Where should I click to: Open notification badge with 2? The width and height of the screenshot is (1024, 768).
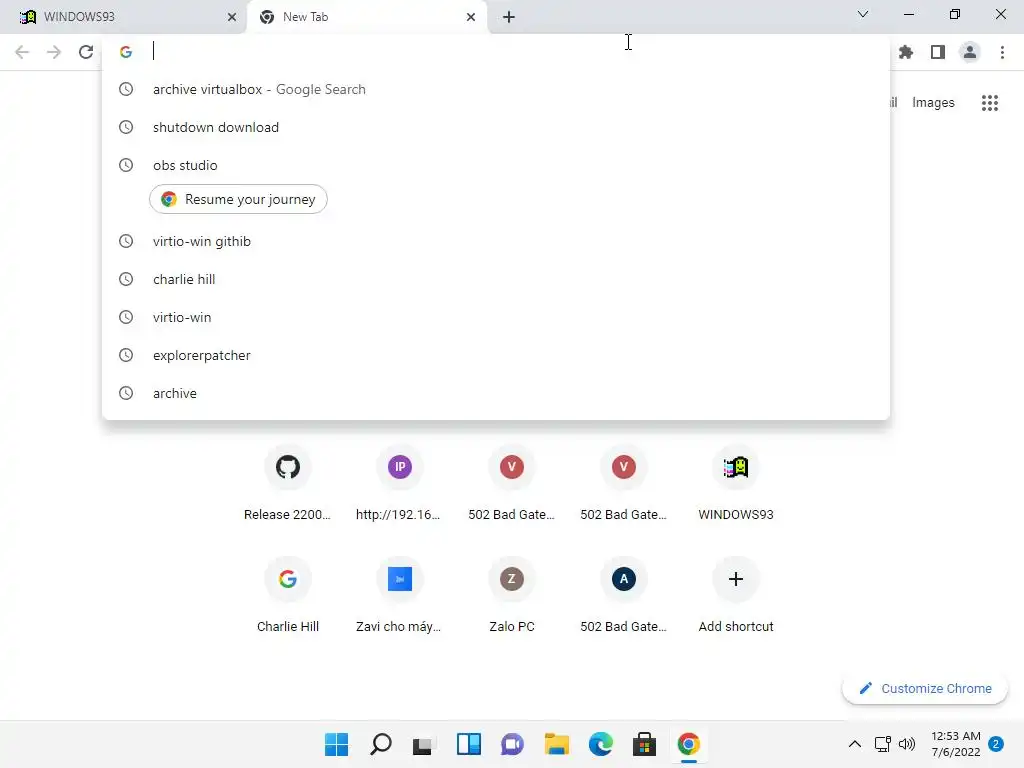[996, 744]
